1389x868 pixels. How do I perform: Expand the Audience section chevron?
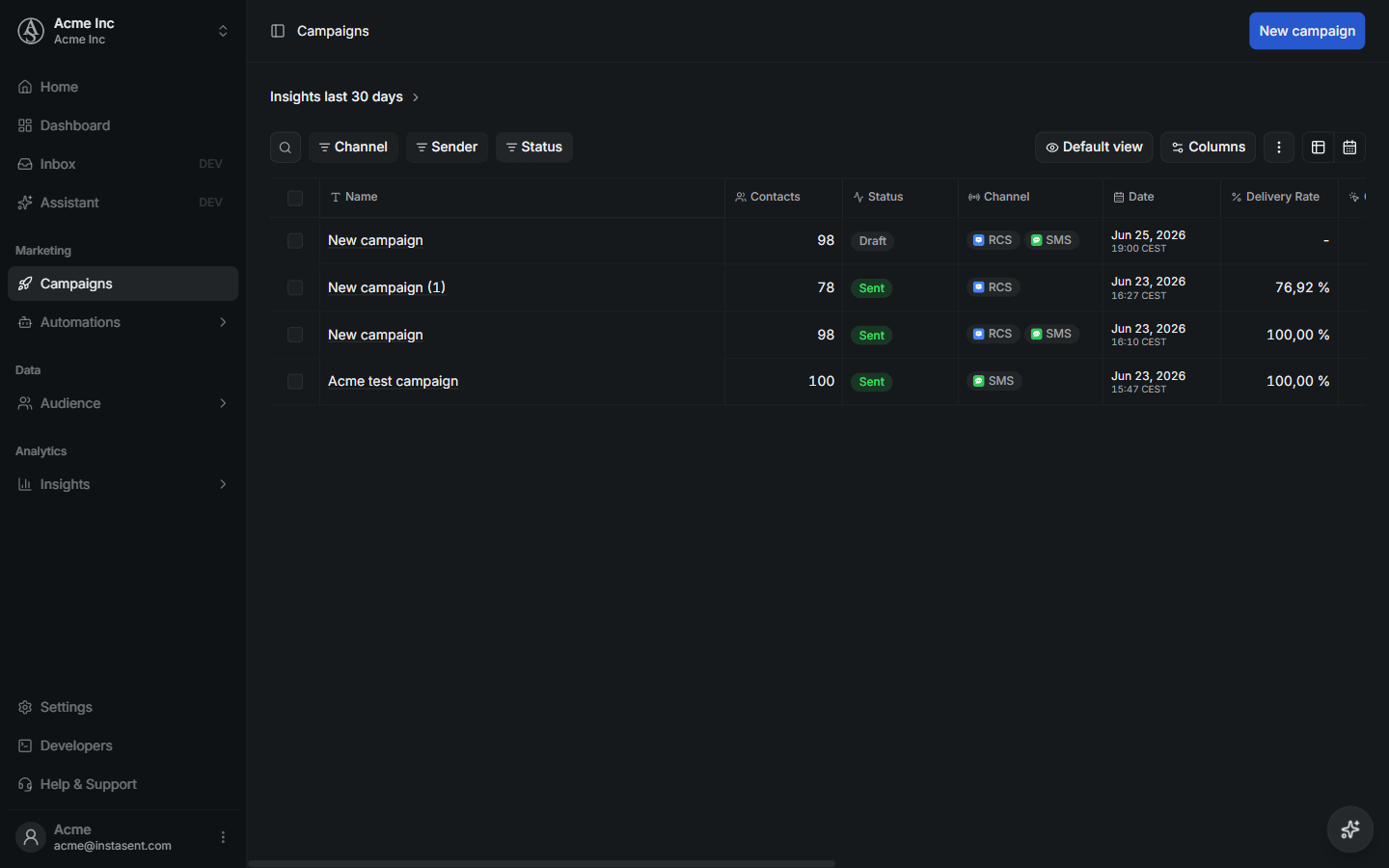223,403
